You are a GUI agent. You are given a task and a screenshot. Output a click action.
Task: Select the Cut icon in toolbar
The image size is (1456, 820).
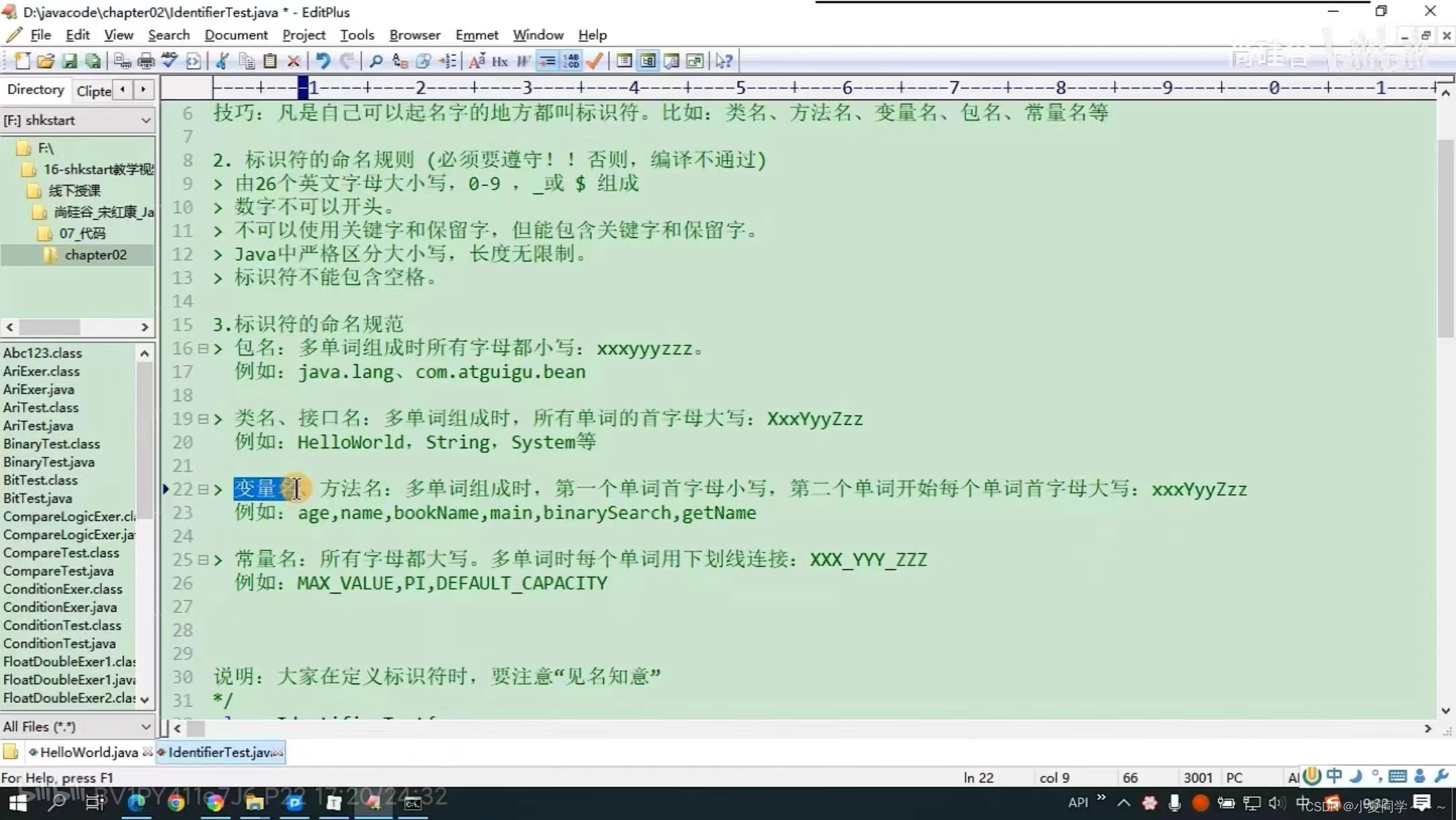(x=221, y=61)
